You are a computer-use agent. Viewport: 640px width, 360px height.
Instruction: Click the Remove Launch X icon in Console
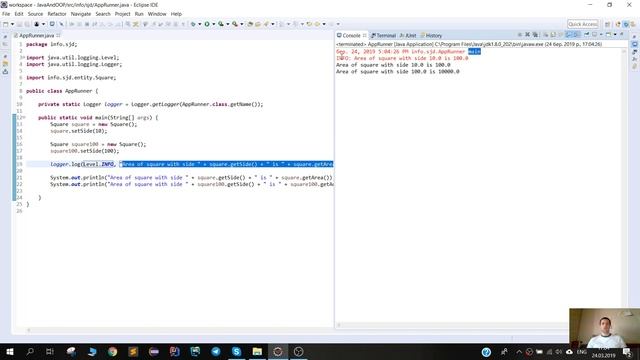(527, 34)
